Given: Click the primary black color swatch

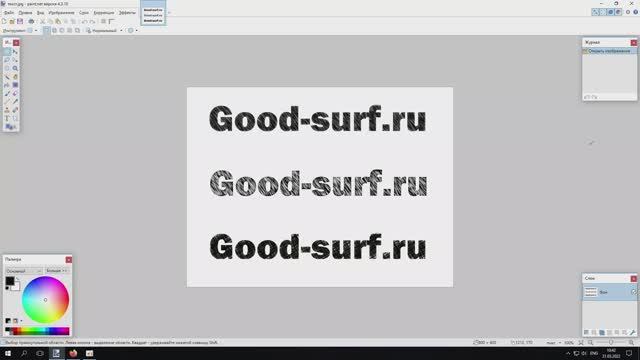Looking at the screenshot, I should [x=9, y=281].
